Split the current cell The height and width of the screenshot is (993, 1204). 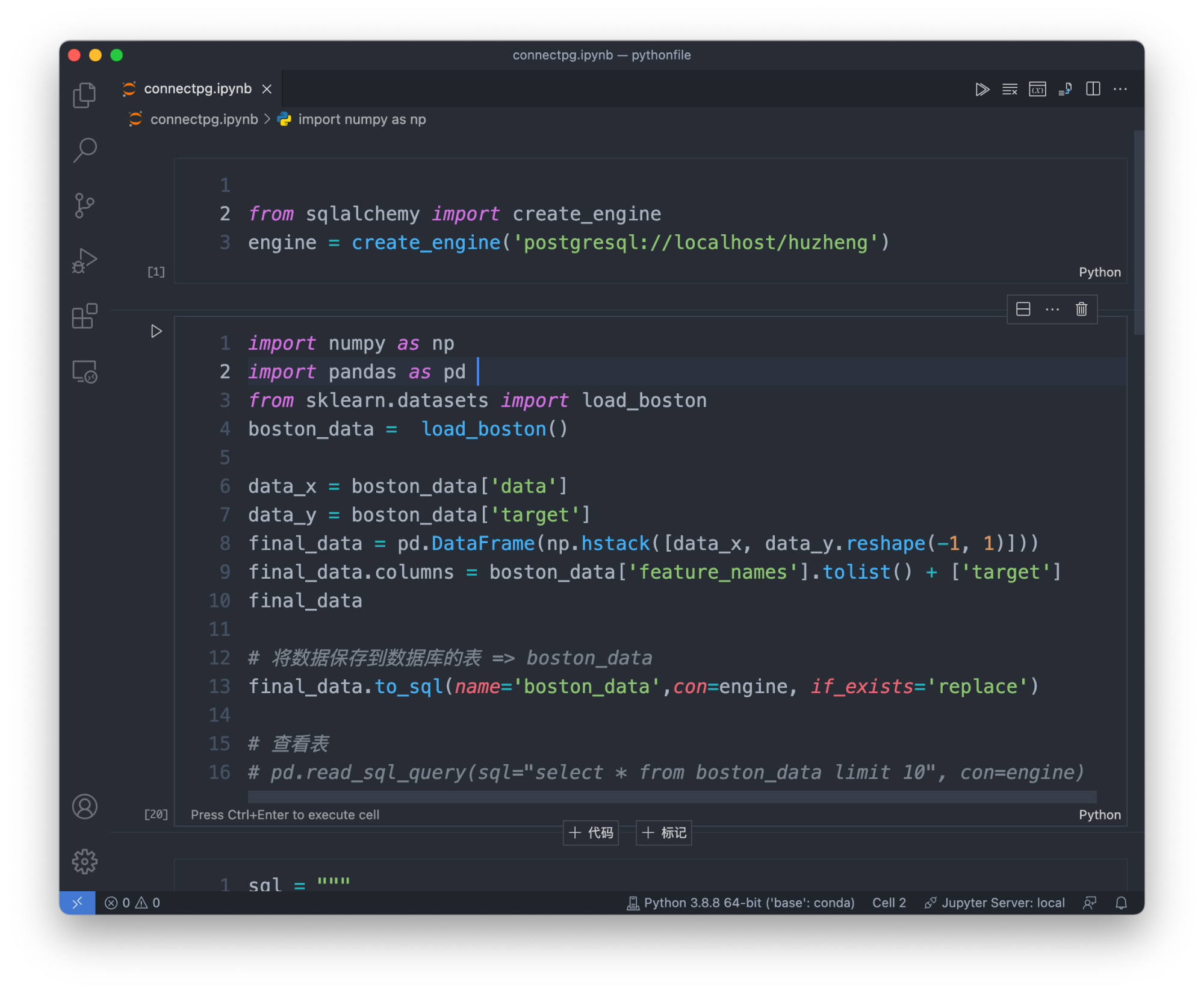[1023, 309]
